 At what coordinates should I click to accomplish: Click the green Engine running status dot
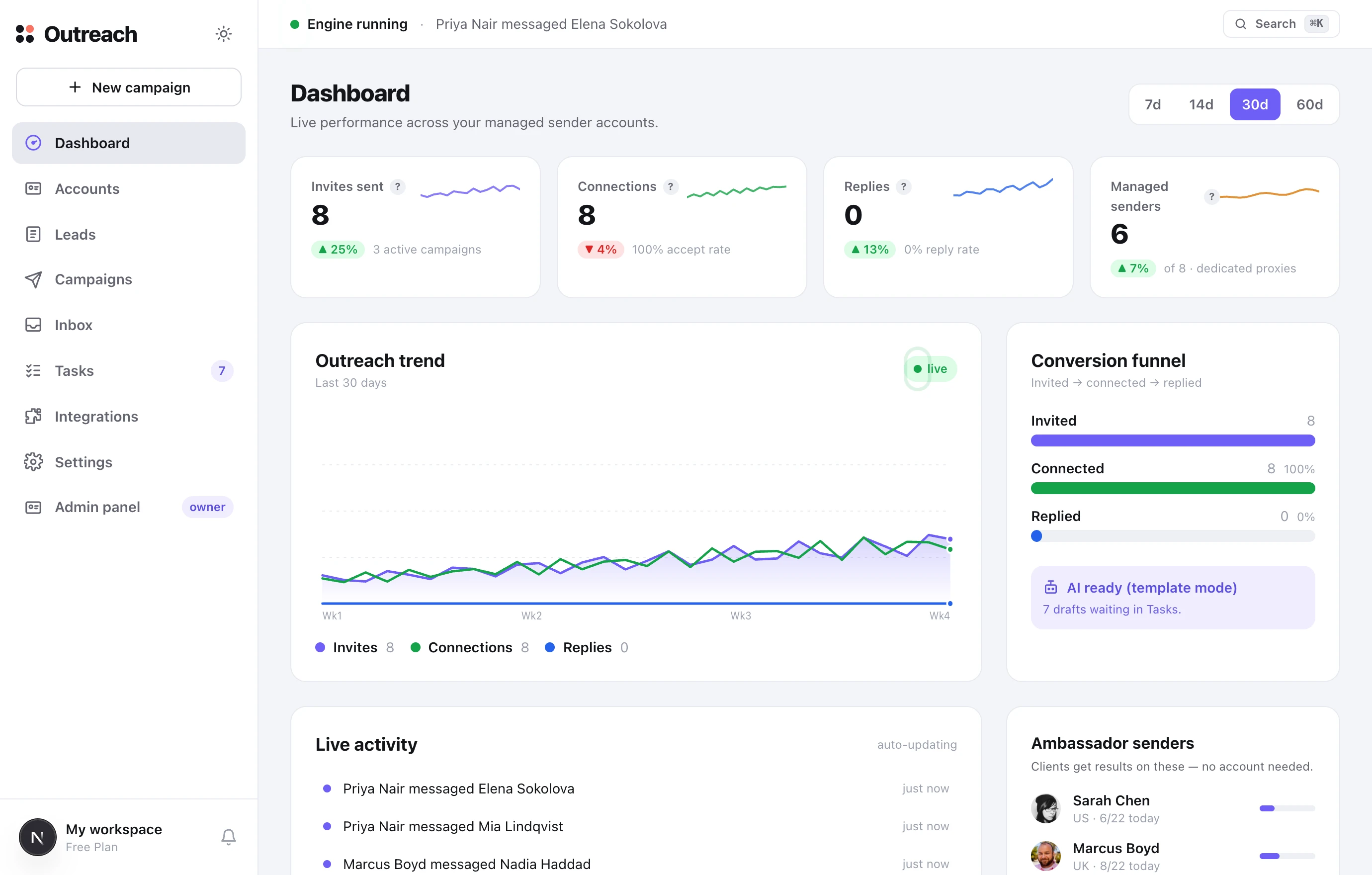pyautogui.click(x=295, y=24)
